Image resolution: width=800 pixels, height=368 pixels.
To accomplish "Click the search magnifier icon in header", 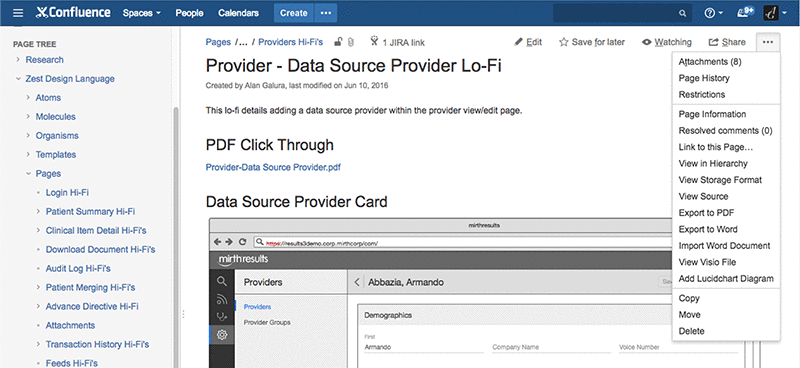I will pos(682,14).
